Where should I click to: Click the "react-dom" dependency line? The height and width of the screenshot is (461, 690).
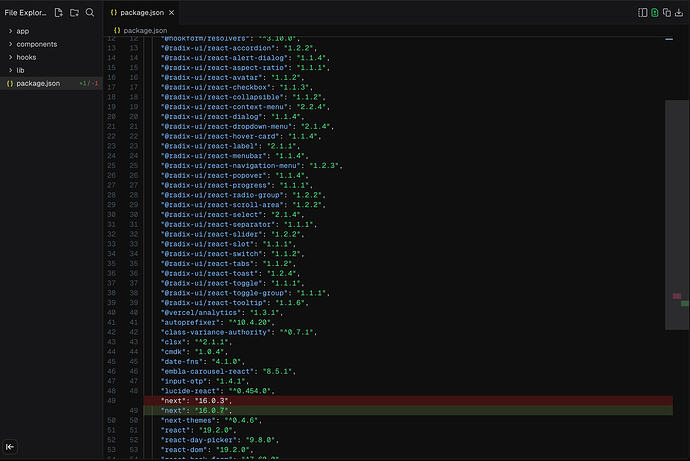coord(207,450)
